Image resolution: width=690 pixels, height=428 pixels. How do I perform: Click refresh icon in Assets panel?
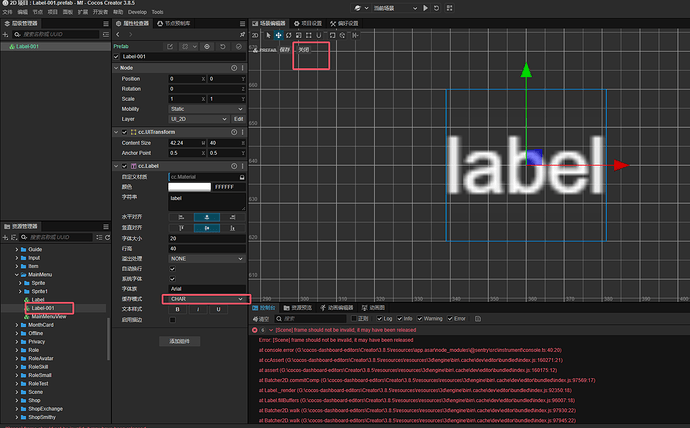tap(107, 238)
